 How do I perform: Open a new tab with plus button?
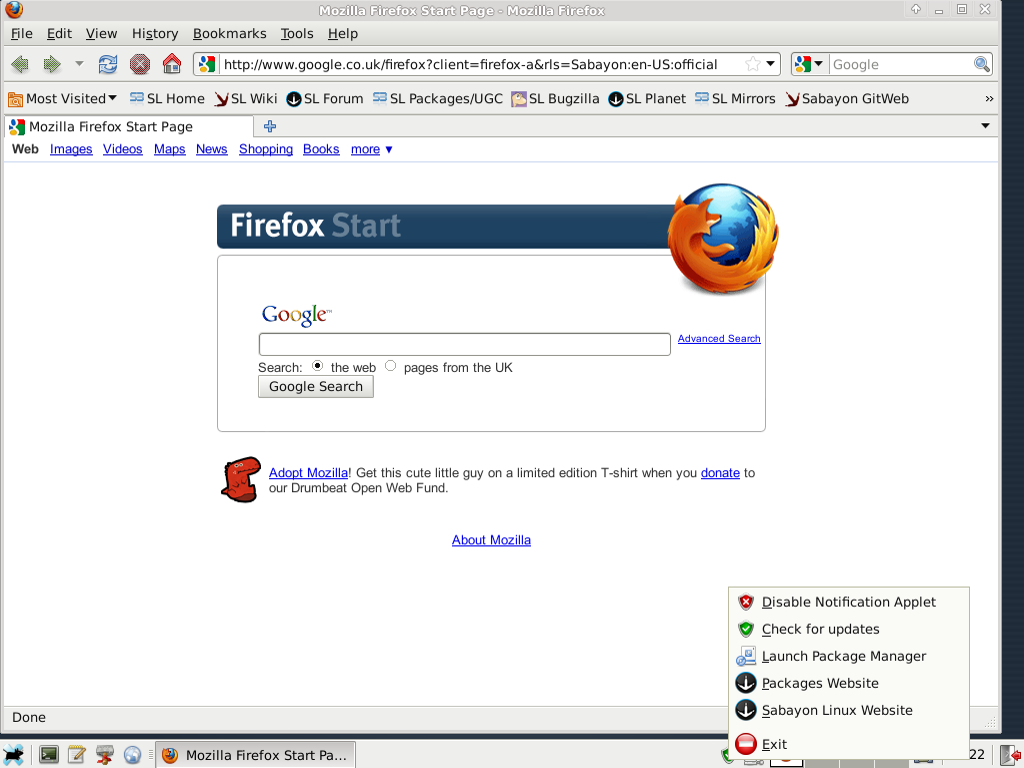270,126
